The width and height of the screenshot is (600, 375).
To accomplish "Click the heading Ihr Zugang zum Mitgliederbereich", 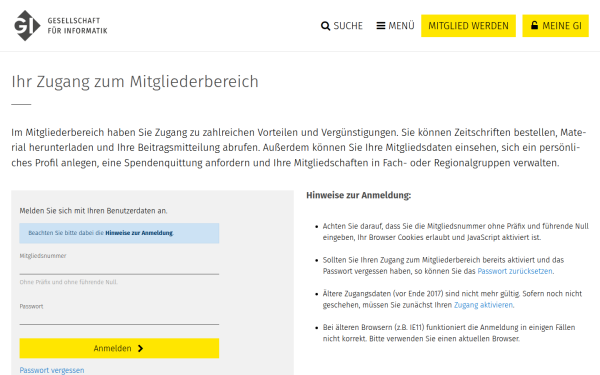I will point(135,82).
